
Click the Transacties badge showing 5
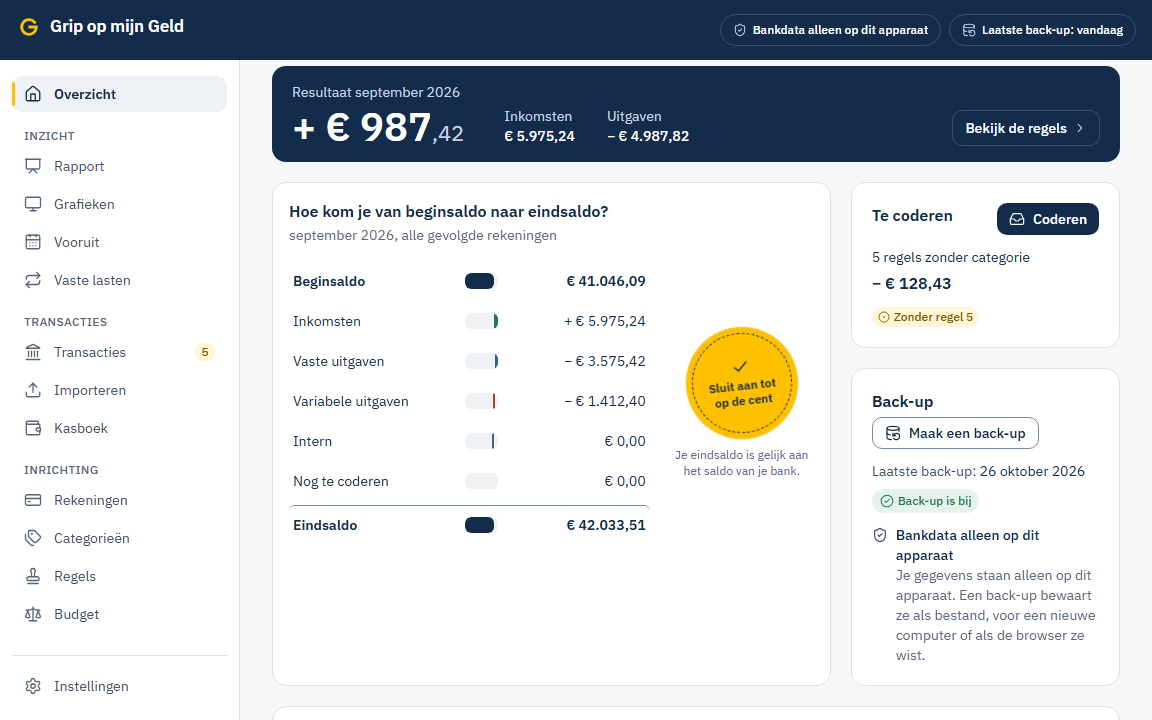tap(205, 352)
